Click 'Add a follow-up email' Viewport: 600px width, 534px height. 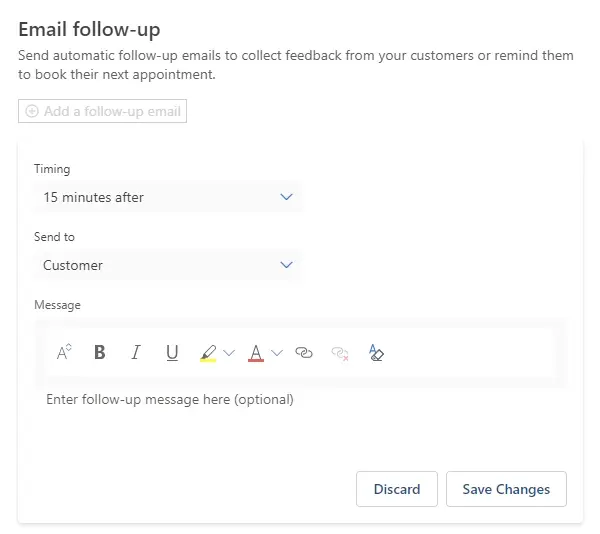[x=111, y=111]
